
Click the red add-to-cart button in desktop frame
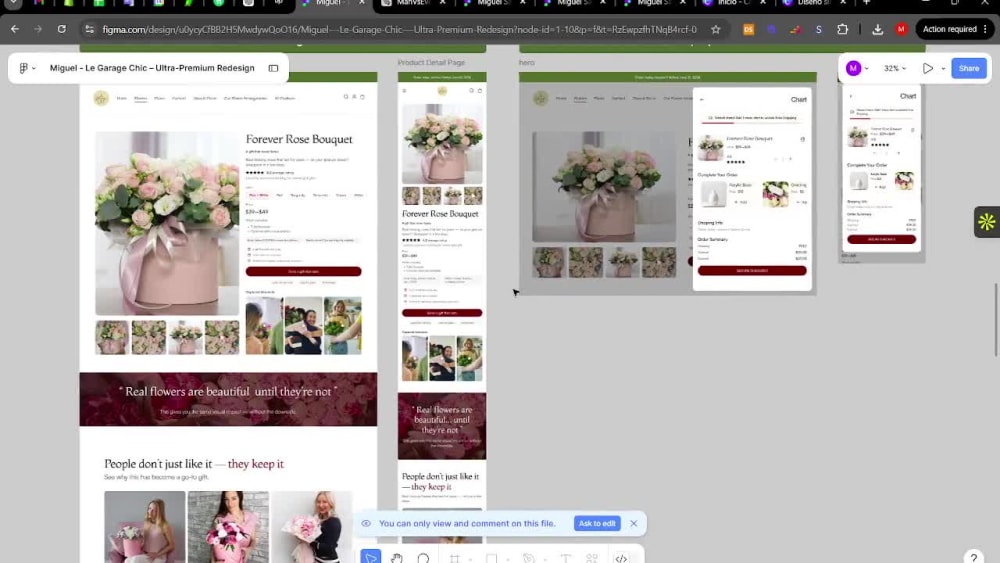pyautogui.click(x=304, y=272)
